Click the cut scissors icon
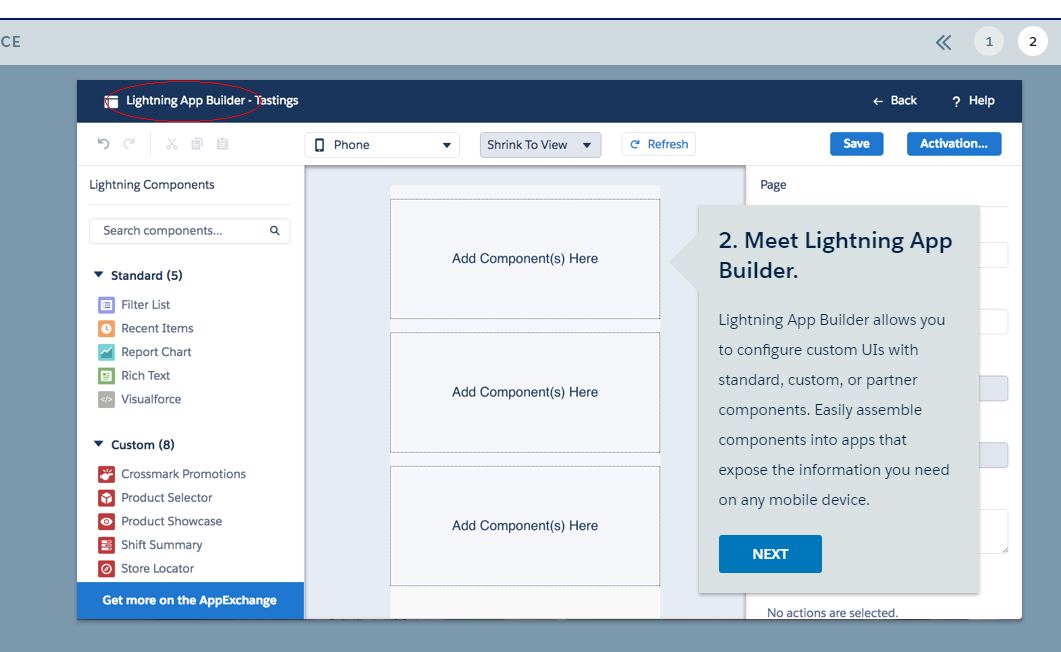Screen dimensions: 1061x652 (172, 143)
